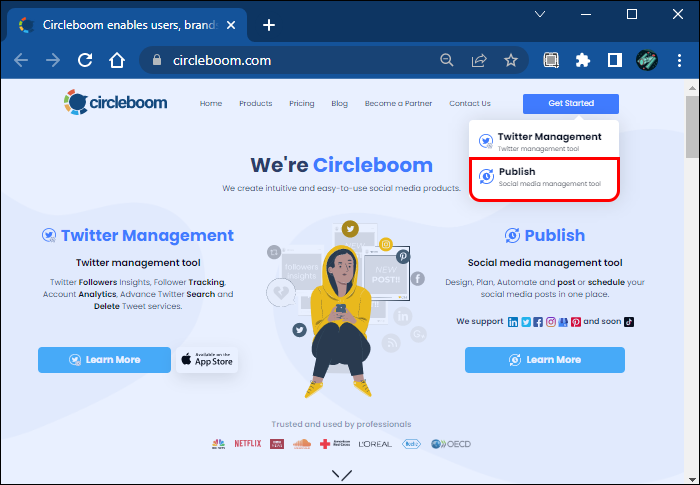
Task: Reload the current page
Action: tap(85, 60)
